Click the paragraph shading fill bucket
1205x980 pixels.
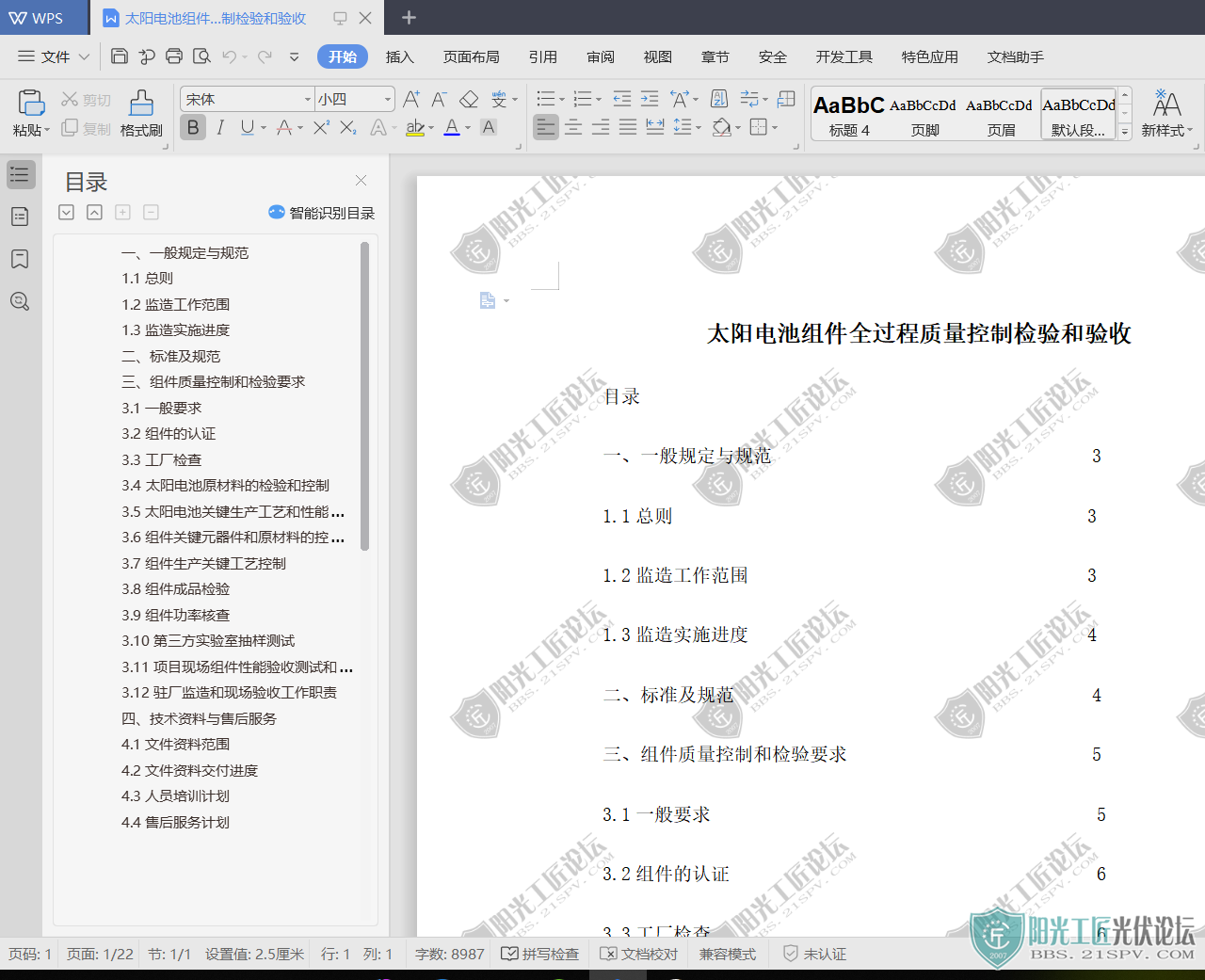(x=721, y=127)
